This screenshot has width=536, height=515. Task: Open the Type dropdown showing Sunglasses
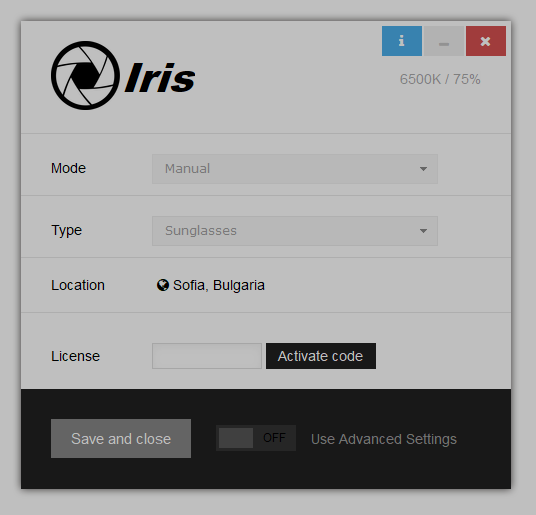295,231
